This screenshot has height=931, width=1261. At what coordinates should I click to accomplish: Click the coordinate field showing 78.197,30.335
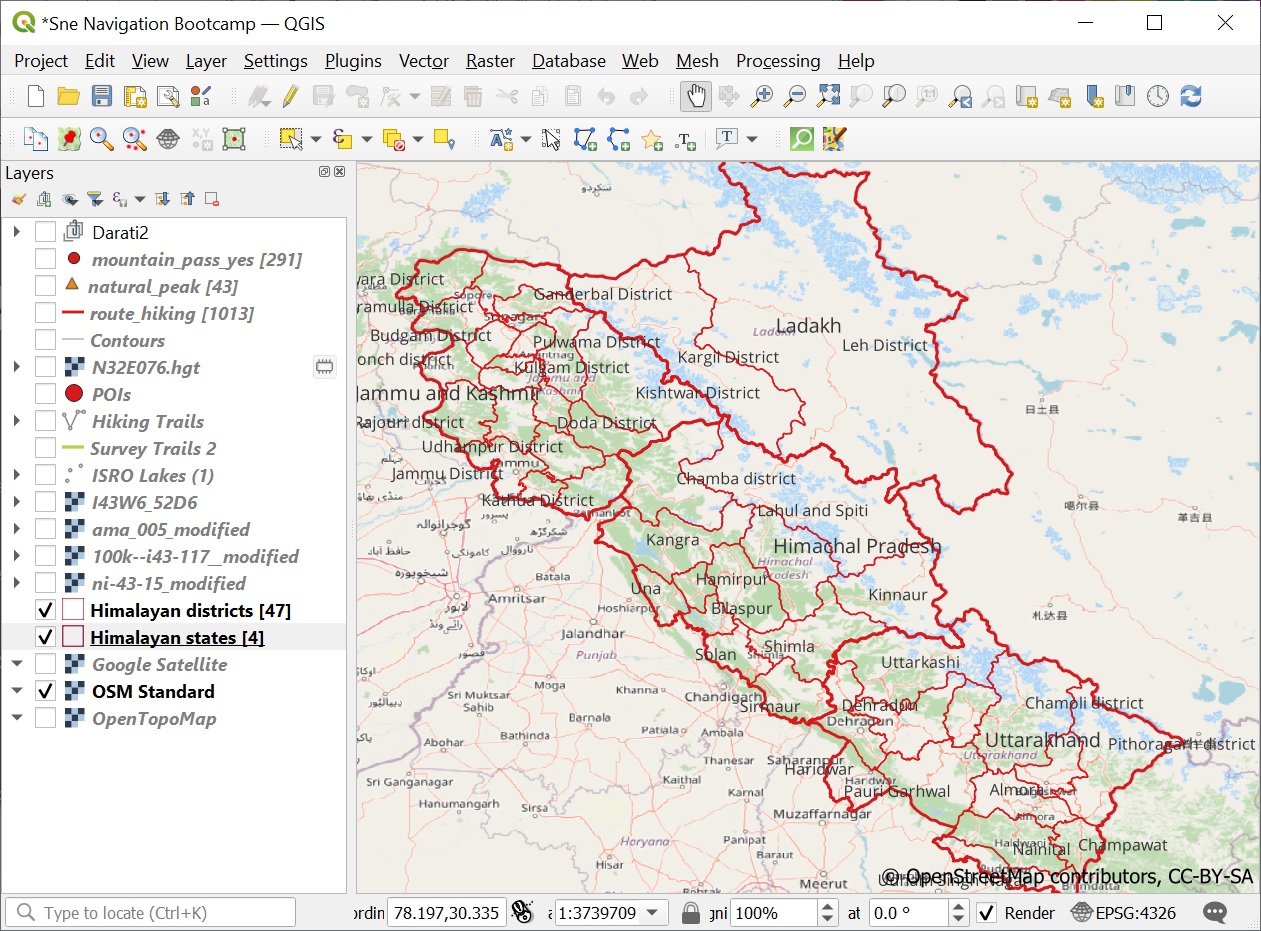(445, 912)
